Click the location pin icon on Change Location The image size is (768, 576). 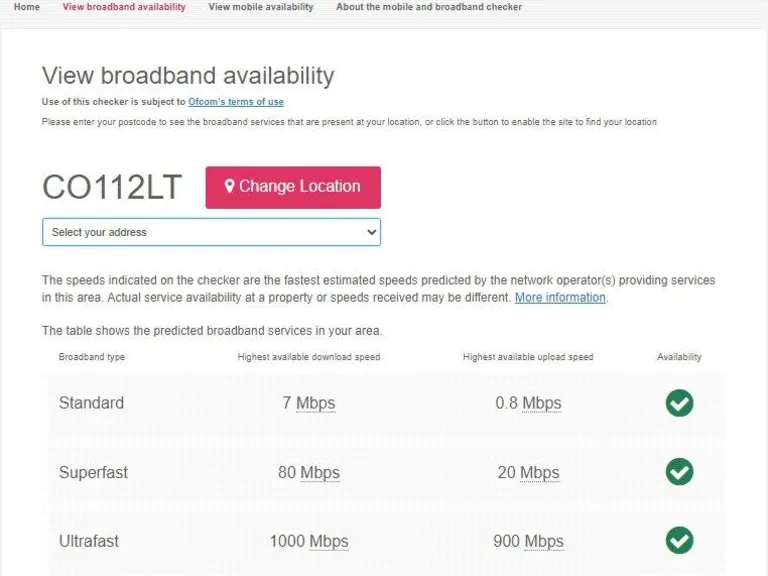pos(230,187)
